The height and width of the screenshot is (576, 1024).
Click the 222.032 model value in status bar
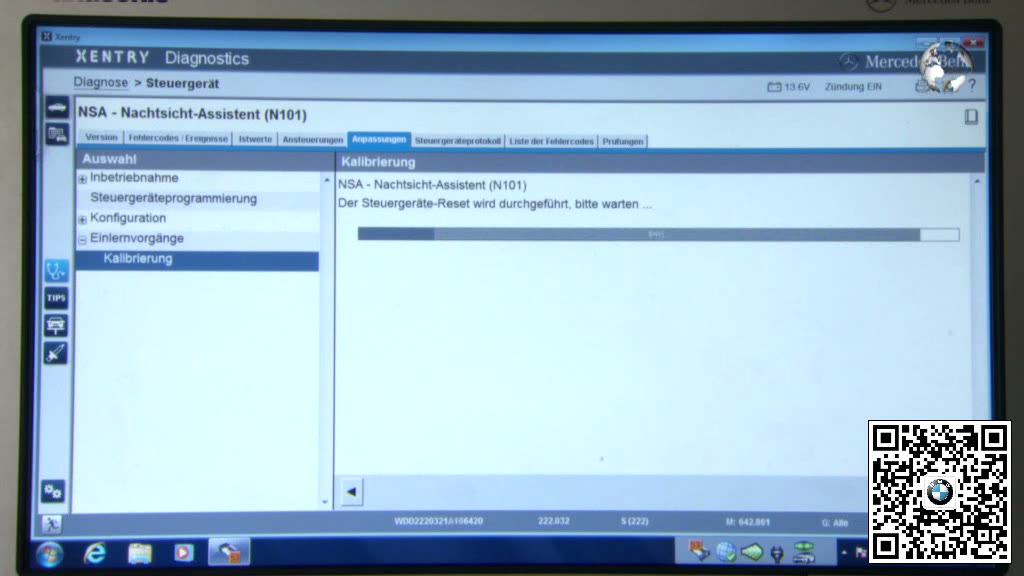[553, 521]
